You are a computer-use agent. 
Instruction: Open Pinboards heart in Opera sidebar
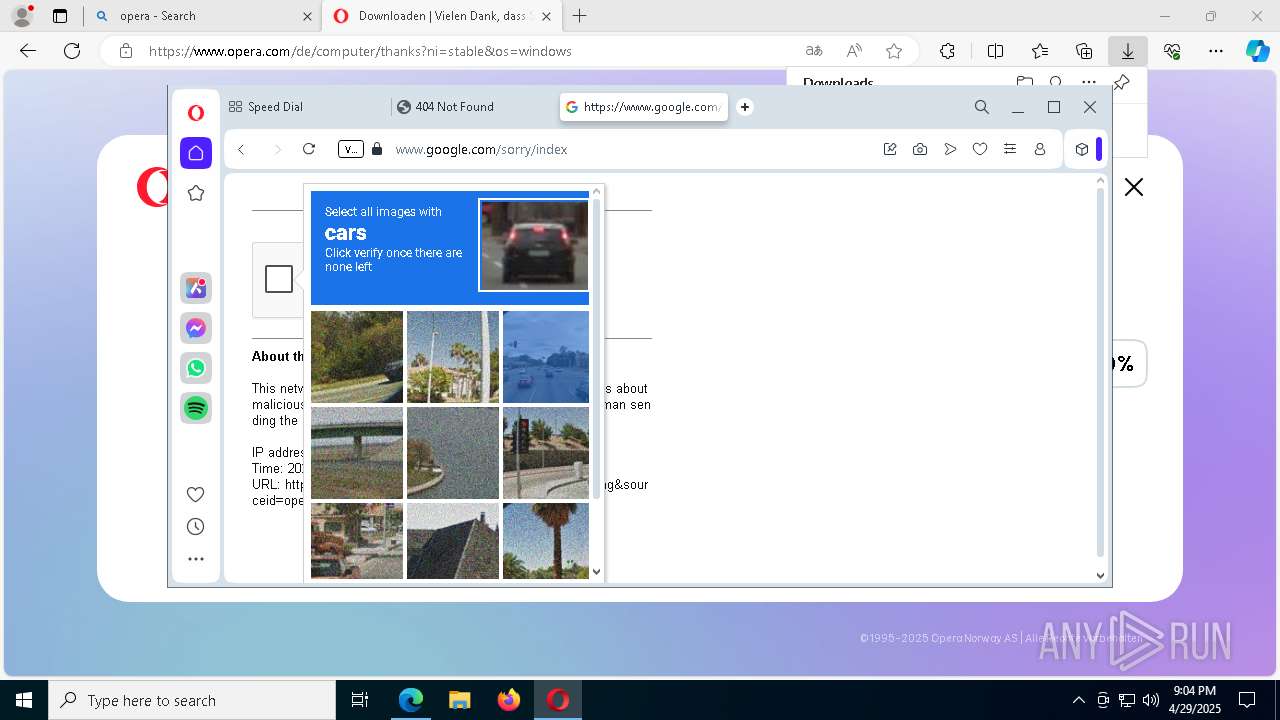click(196, 494)
